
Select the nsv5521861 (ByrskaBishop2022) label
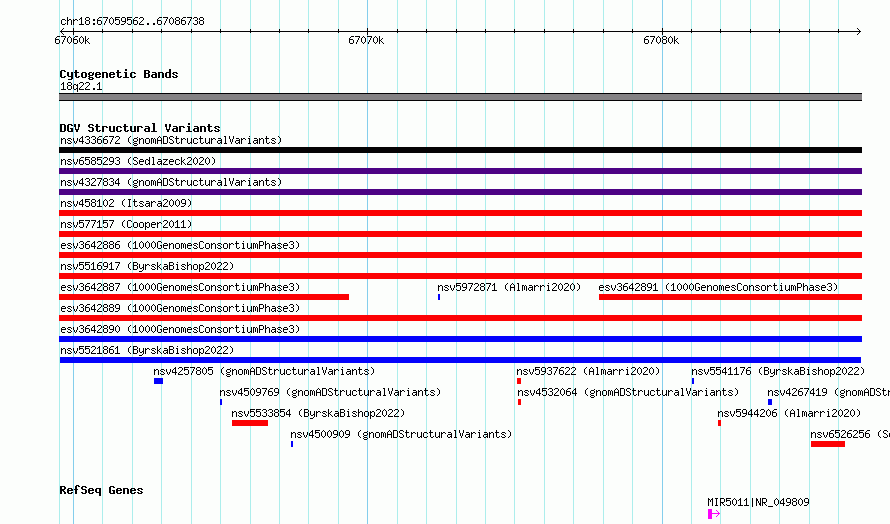pyautogui.click(x=147, y=350)
